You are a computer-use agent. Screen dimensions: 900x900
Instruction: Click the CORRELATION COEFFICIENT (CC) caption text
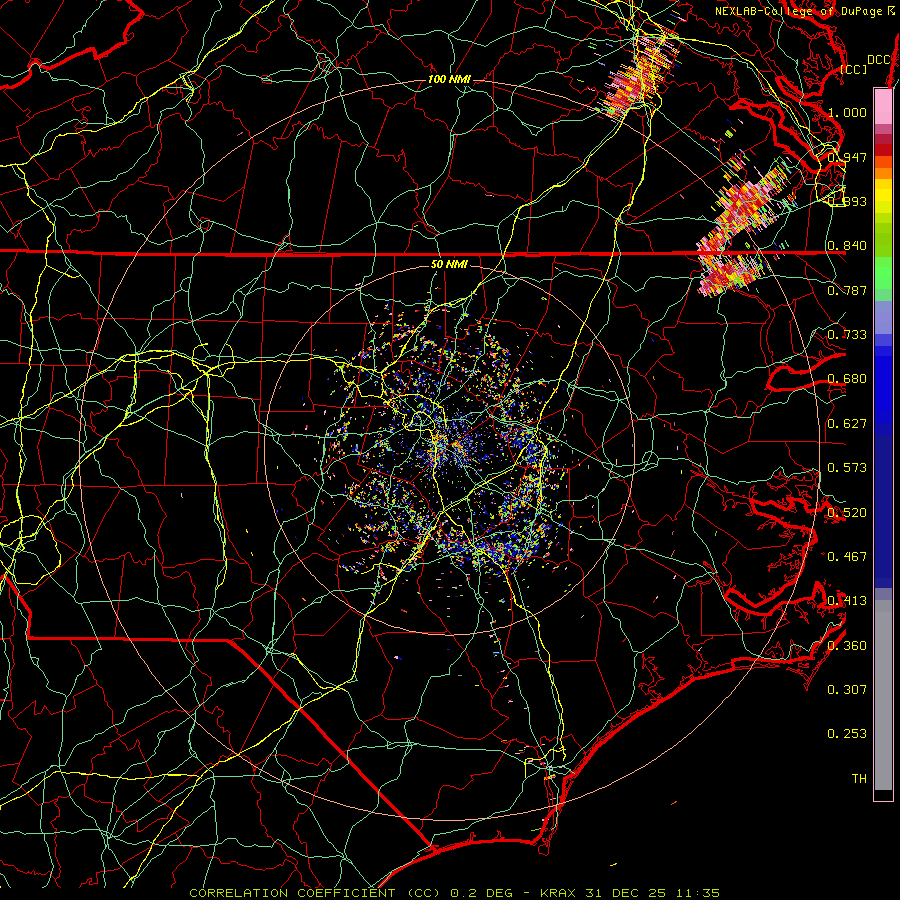[x=315, y=893]
